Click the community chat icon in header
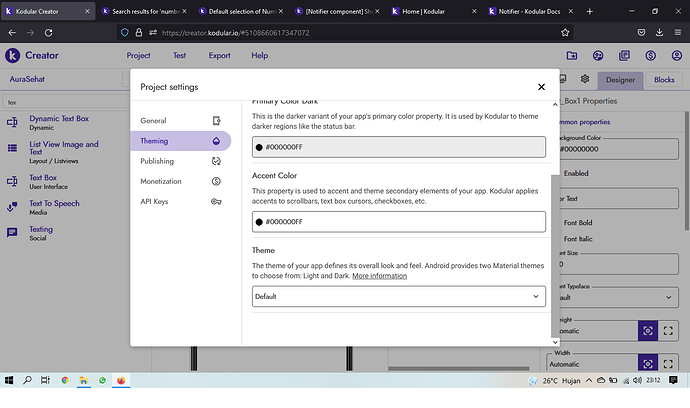The image size is (690, 408). (x=598, y=55)
